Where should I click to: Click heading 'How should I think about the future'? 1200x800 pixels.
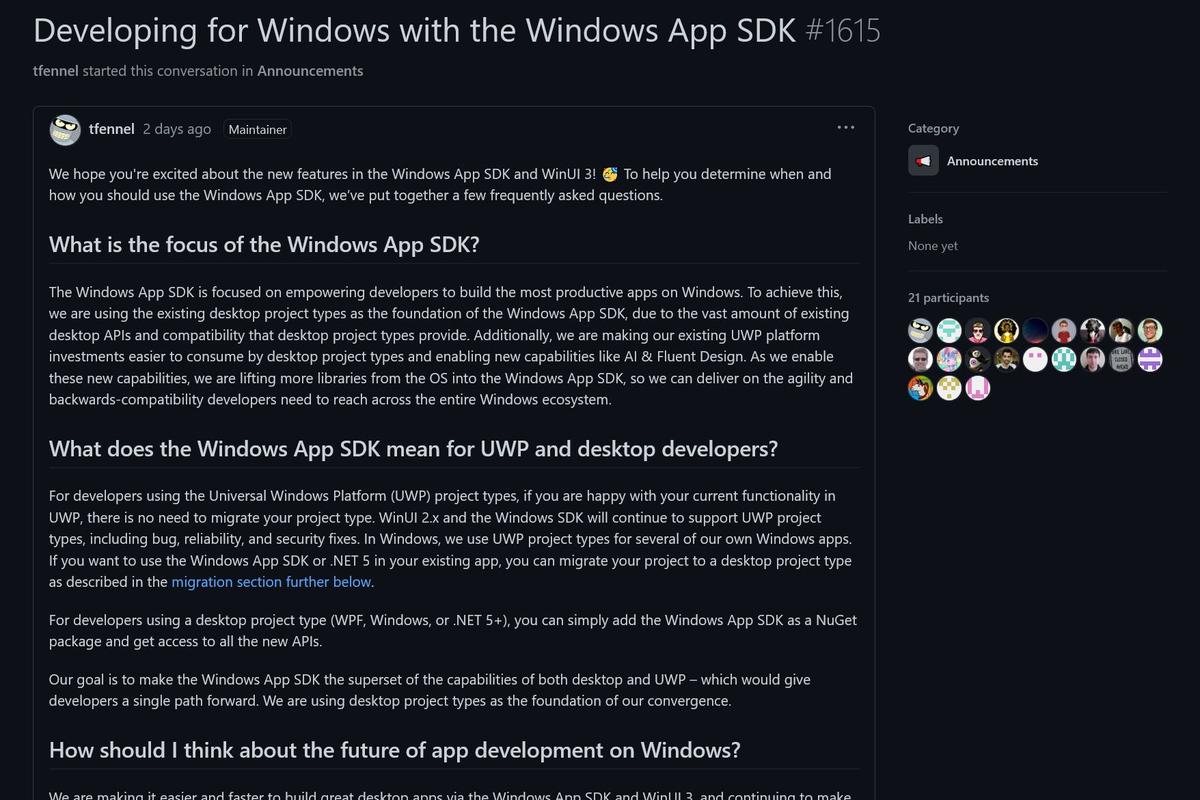(x=395, y=750)
